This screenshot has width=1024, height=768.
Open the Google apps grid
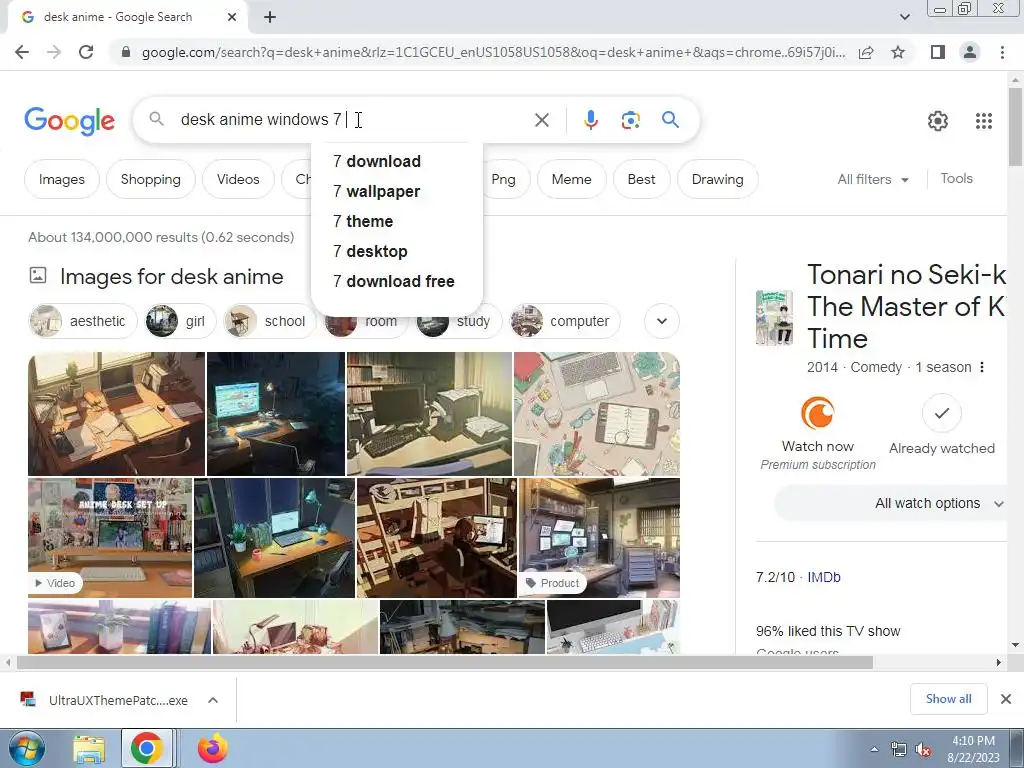point(984,121)
